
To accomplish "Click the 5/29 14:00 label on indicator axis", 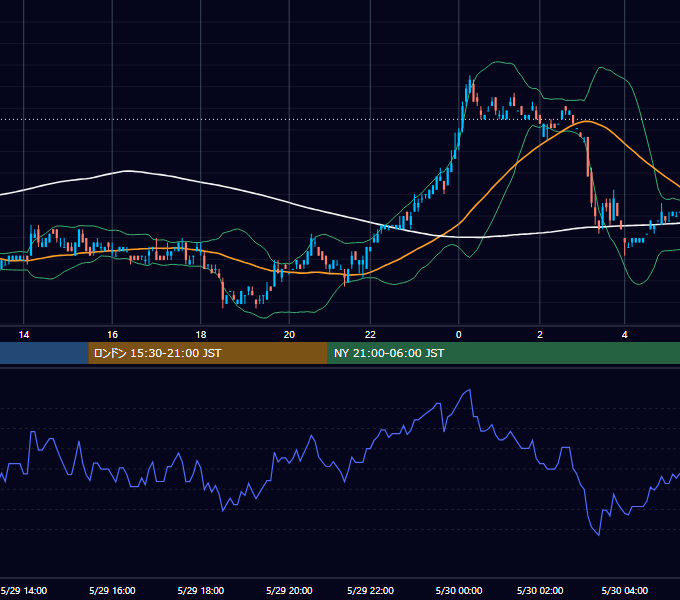I will [x=24, y=590].
